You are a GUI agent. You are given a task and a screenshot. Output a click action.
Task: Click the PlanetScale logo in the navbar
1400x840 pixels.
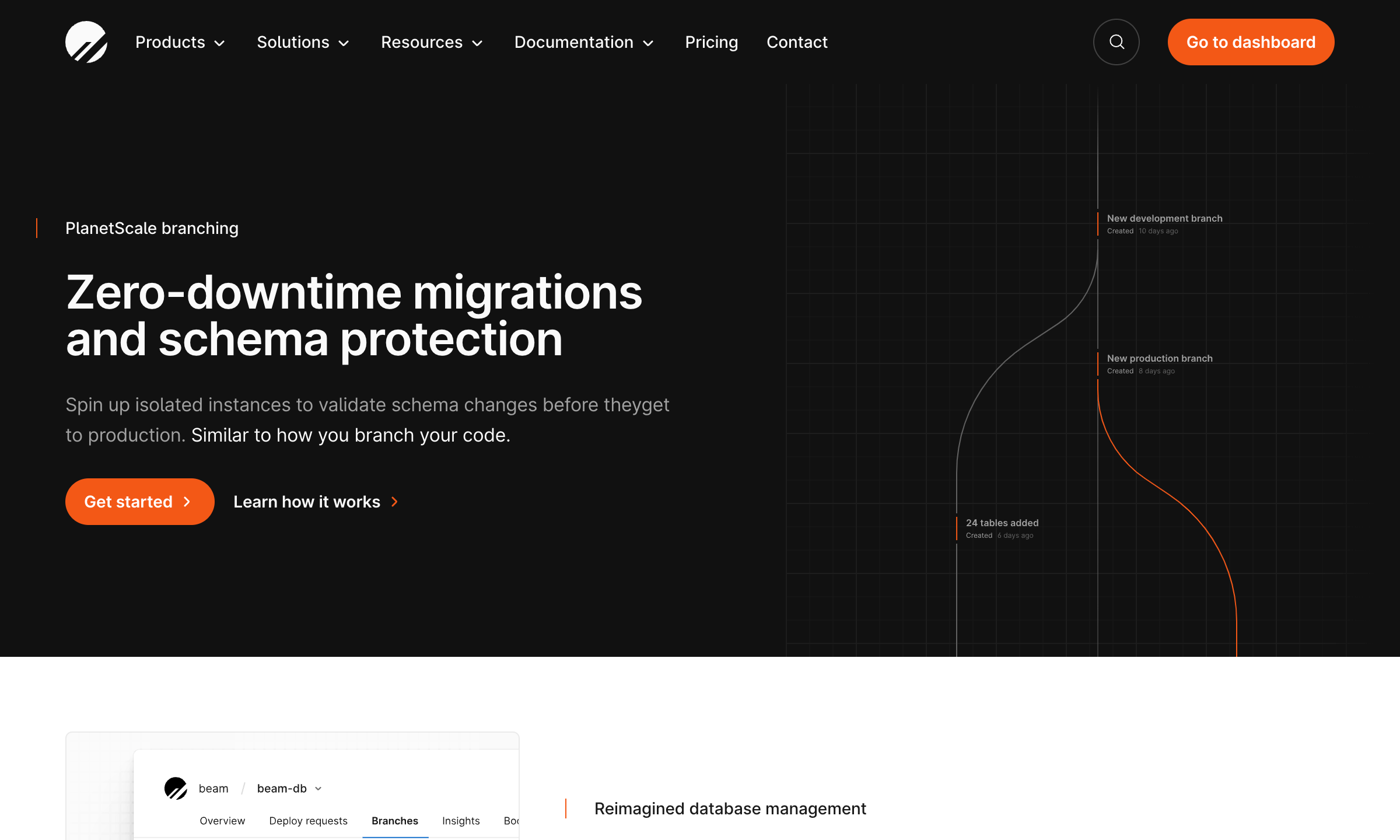pyautogui.click(x=86, y=42)
